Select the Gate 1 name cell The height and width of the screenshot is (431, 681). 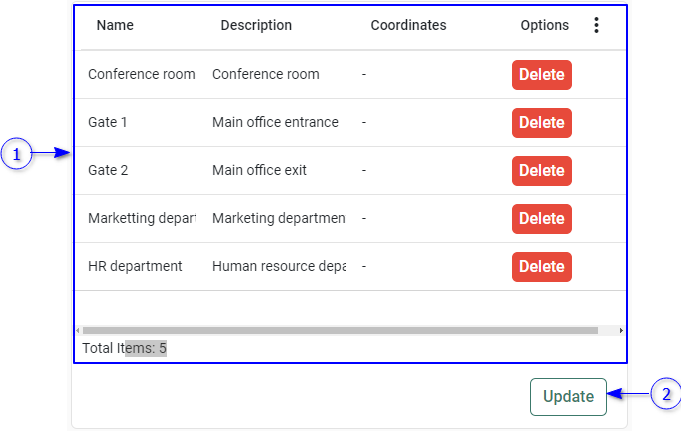click(x=108, y=123)
